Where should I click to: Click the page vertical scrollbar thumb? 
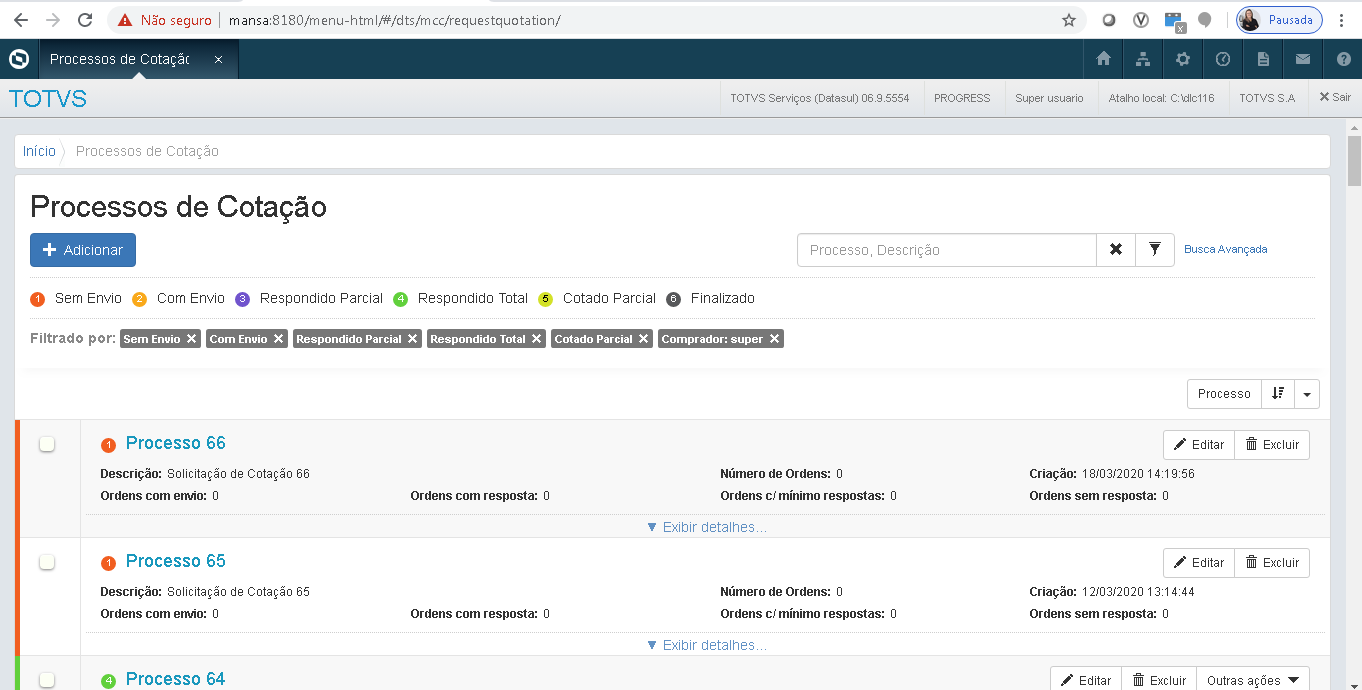(x=1354, y=162)
